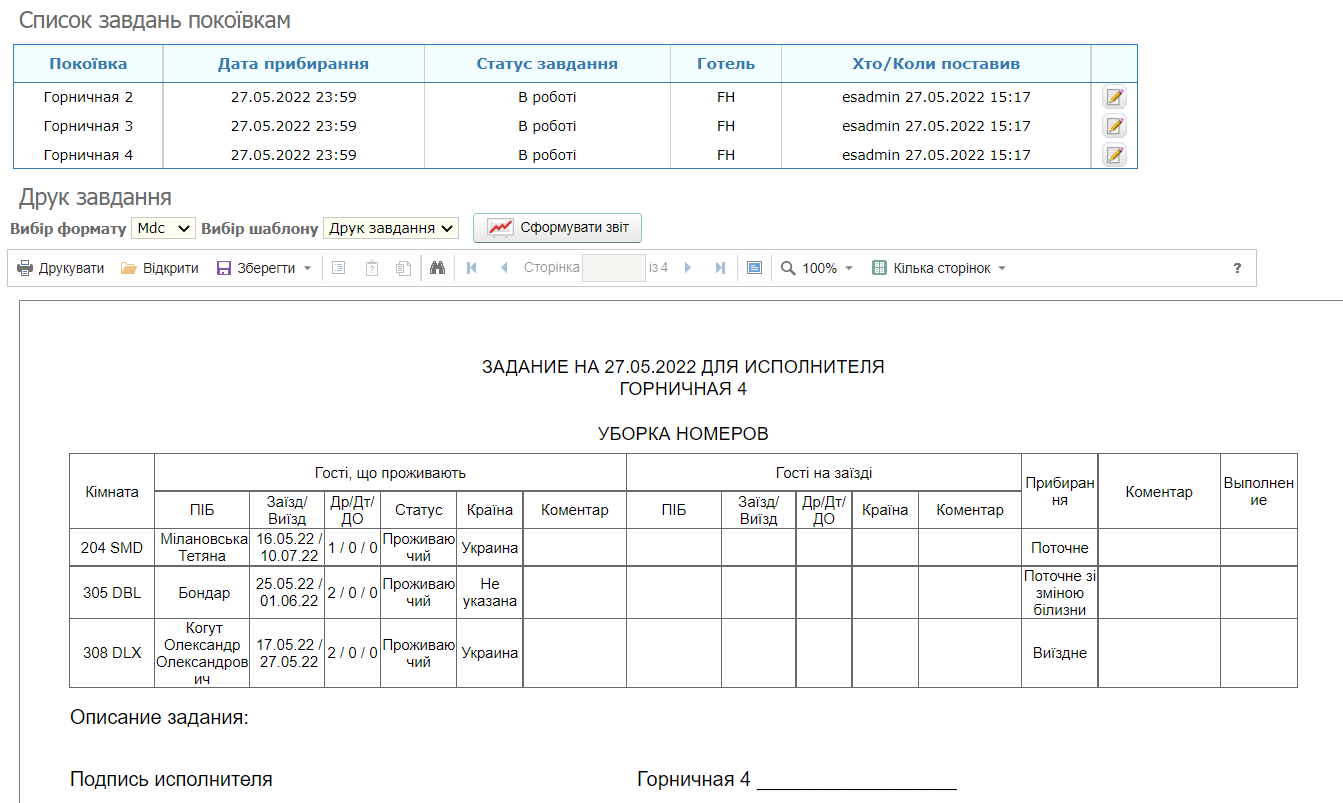The image size is (1343, 803).
Task: Click the Сторінка page number field
Action: [613, 268]
